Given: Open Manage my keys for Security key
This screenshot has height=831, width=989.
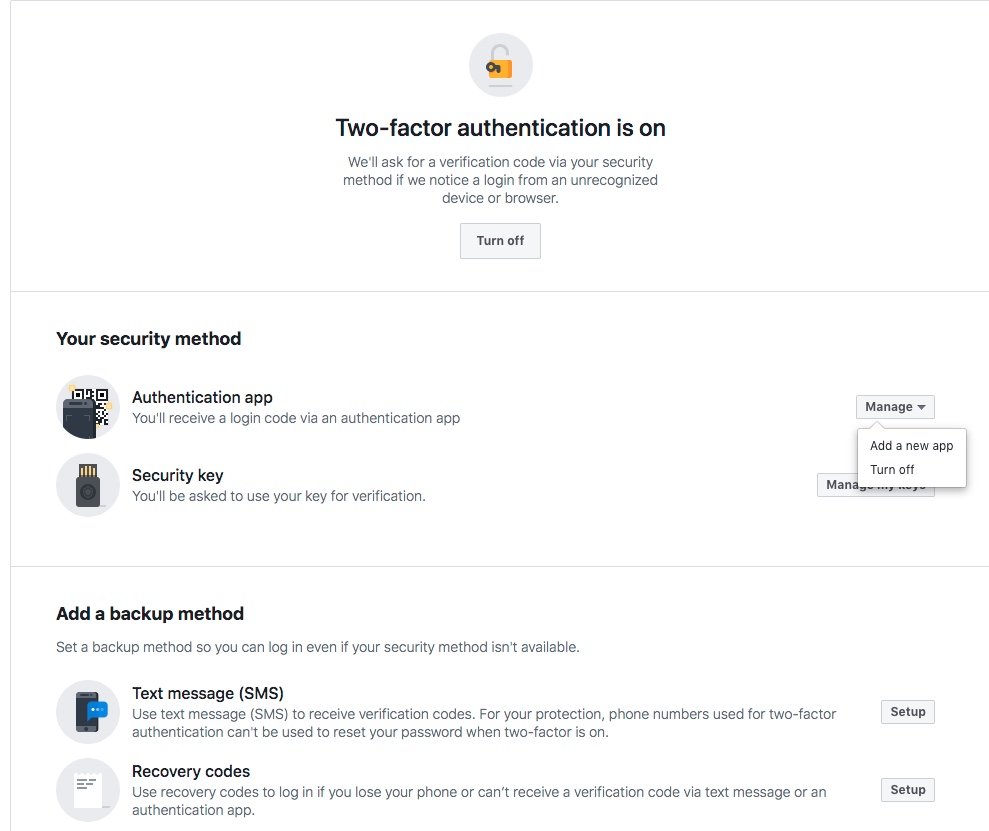Looking at the screenshot, I should pos(836,485).
